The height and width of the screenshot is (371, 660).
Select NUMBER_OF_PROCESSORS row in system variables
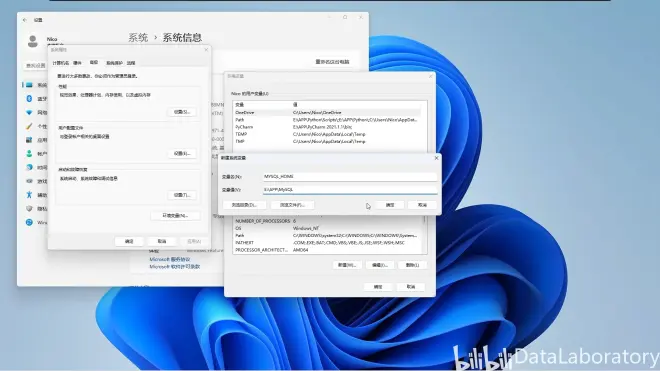tap(327, 221)
